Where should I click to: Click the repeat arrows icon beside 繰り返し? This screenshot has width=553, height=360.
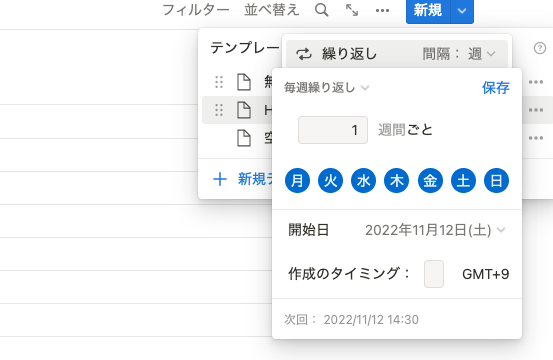click(x=304, y=54)
